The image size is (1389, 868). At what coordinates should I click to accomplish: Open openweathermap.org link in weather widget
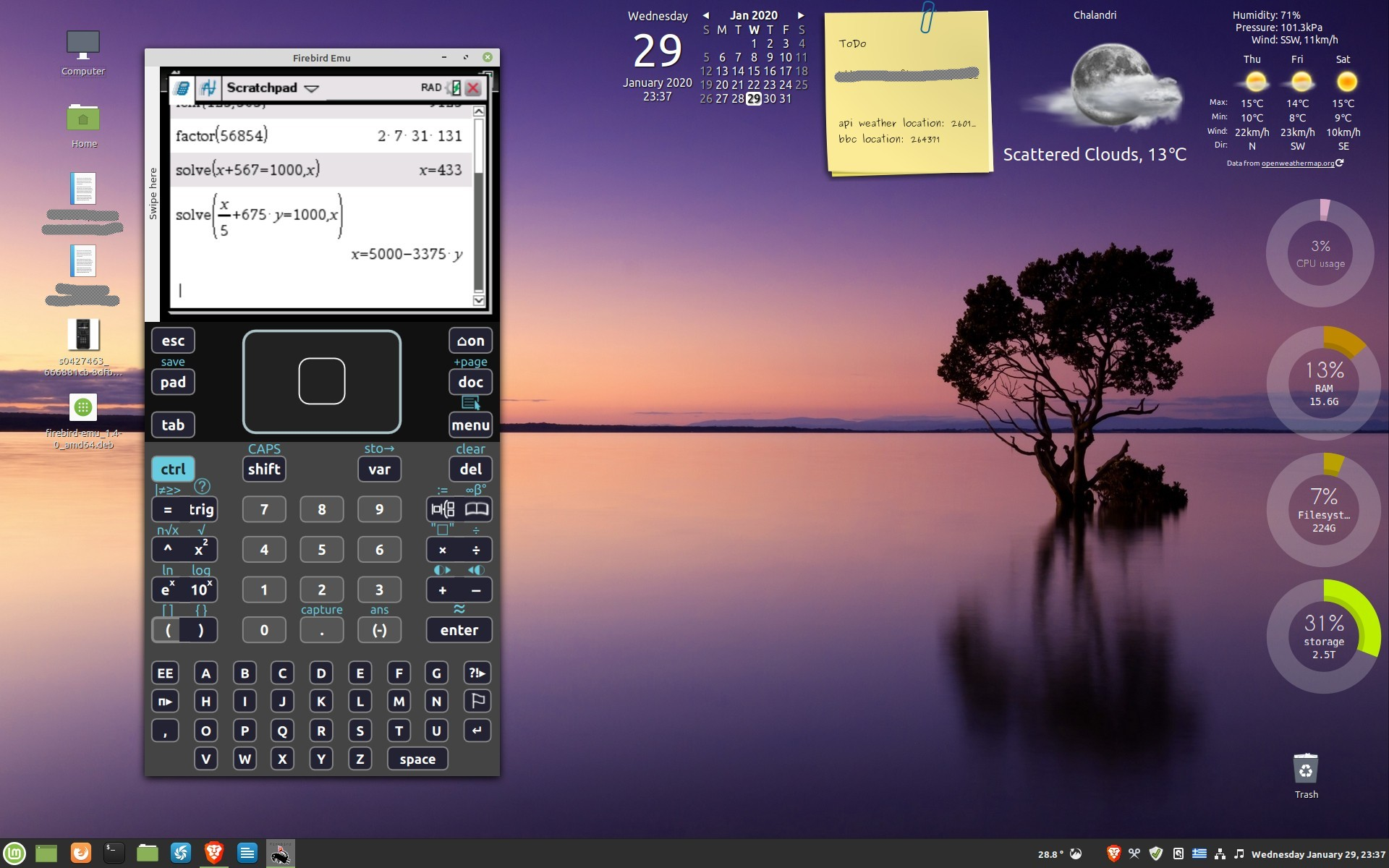click(1297, 163)
